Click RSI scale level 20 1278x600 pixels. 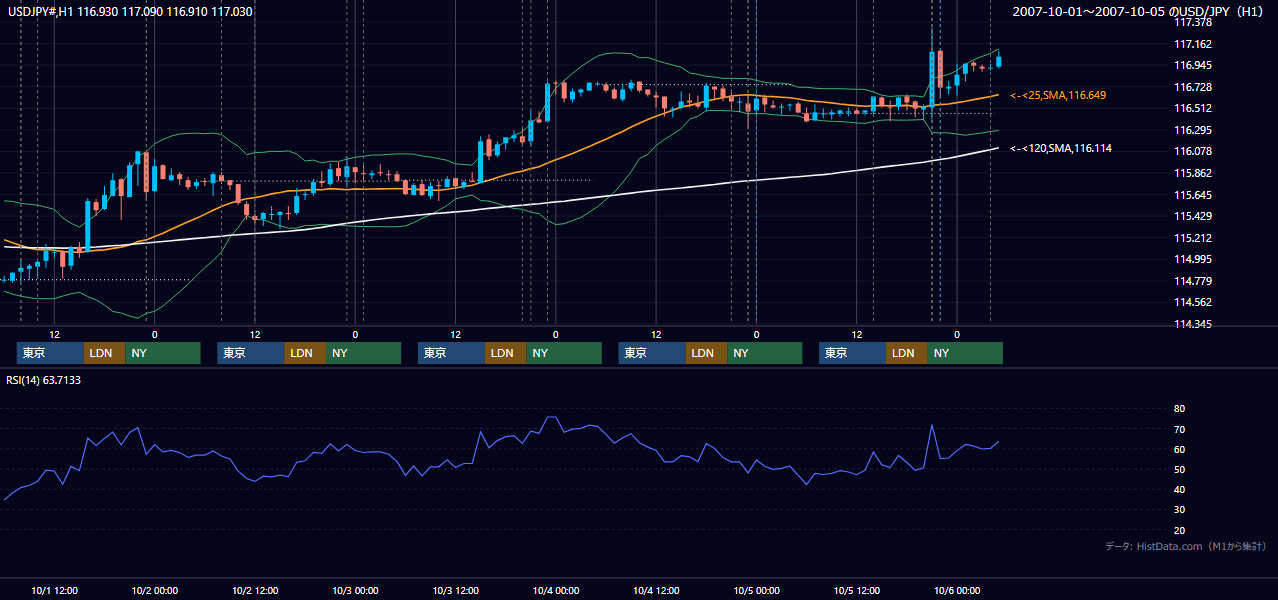coord(1179,530)
